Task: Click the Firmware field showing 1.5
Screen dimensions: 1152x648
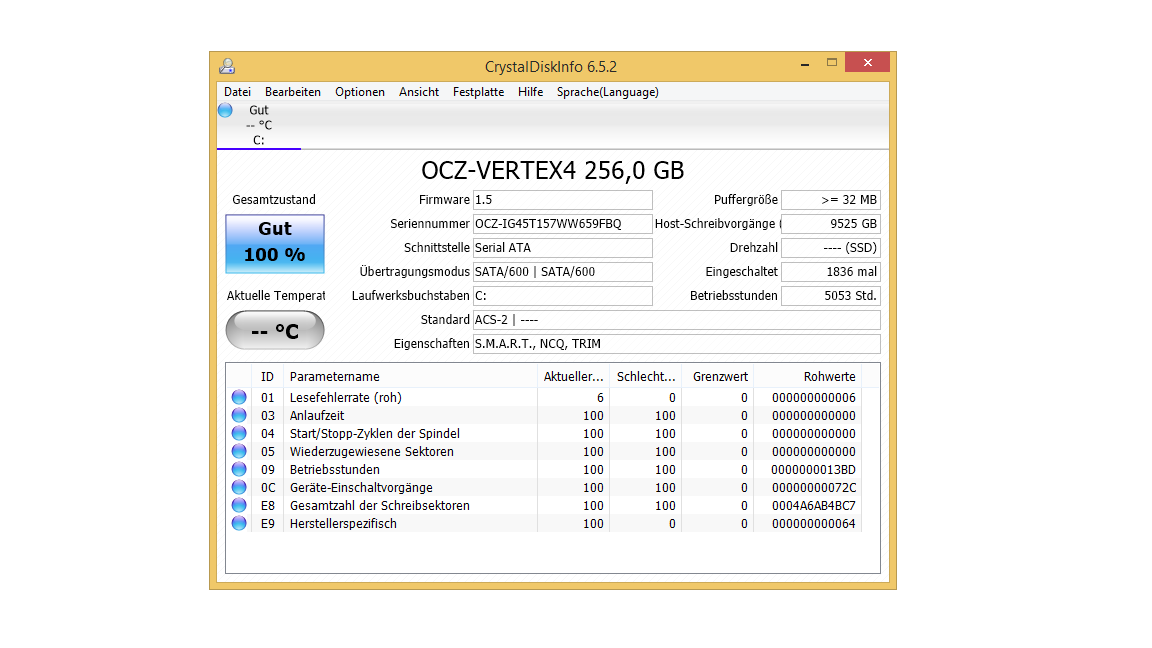Action: pyautogui.click(x=562, y=200)
